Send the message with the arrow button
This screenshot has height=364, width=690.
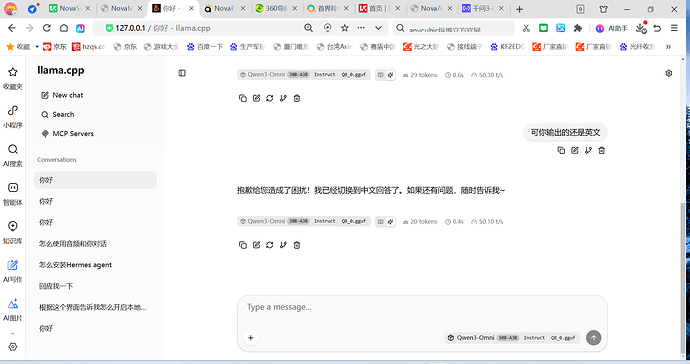click(593, 338)
